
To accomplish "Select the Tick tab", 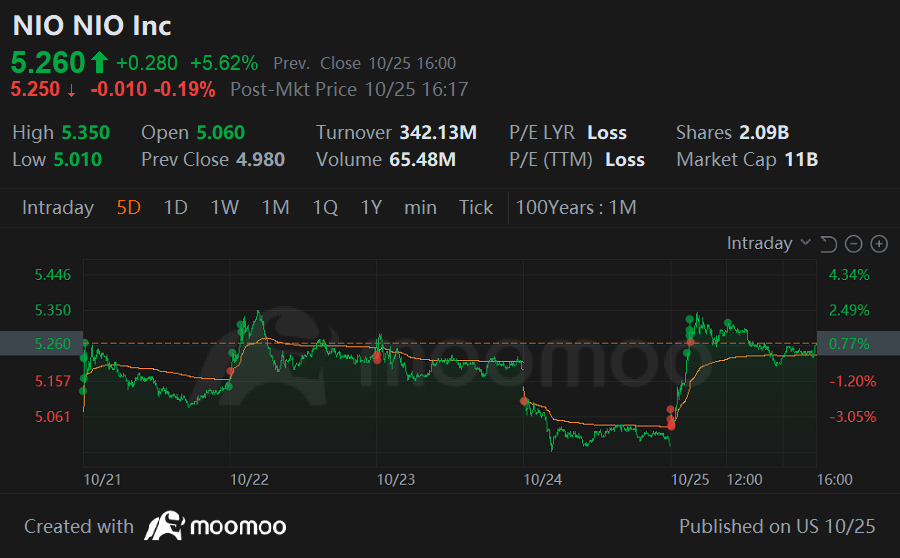I will pos(476,207).
